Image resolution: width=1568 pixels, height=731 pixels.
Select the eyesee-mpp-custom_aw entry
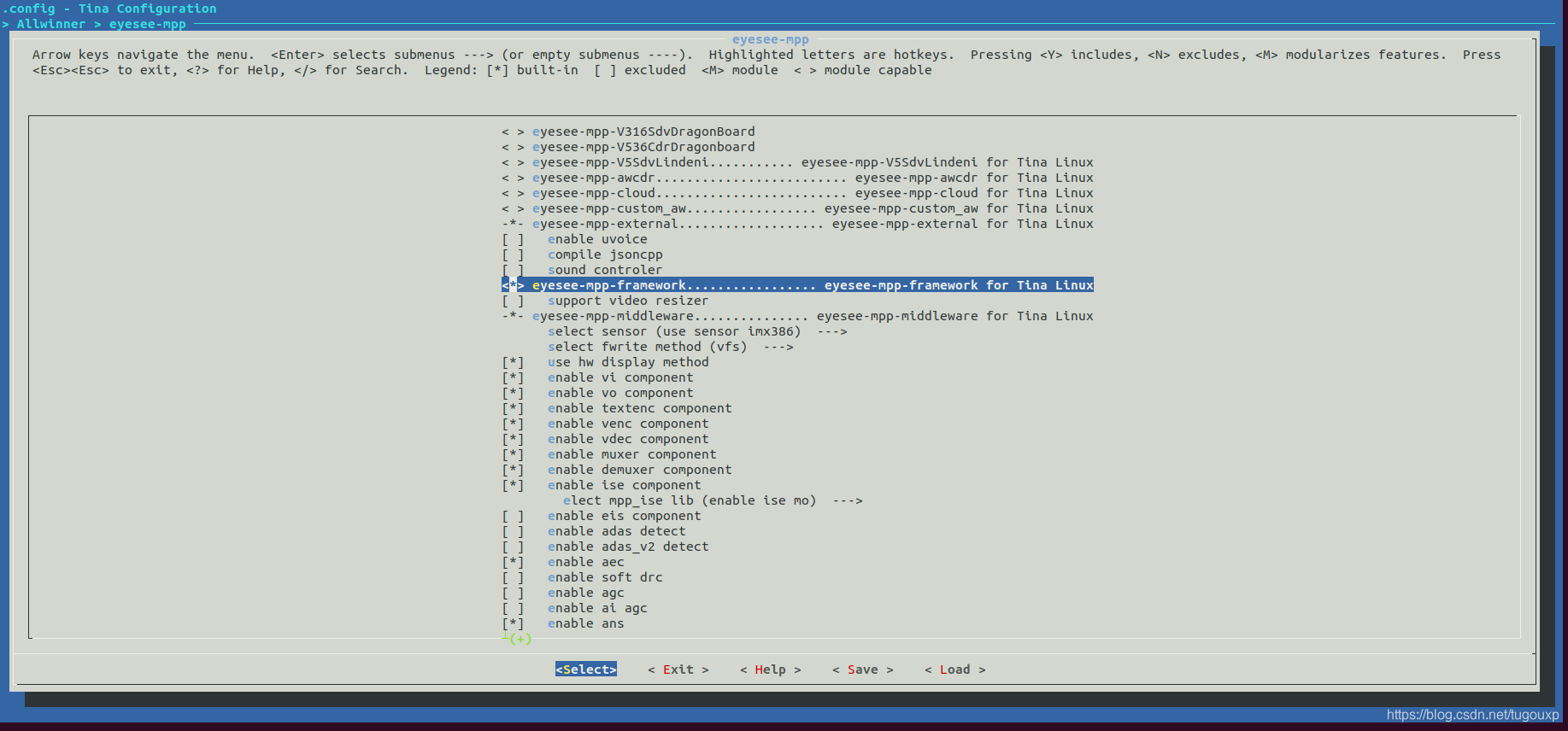797,208
